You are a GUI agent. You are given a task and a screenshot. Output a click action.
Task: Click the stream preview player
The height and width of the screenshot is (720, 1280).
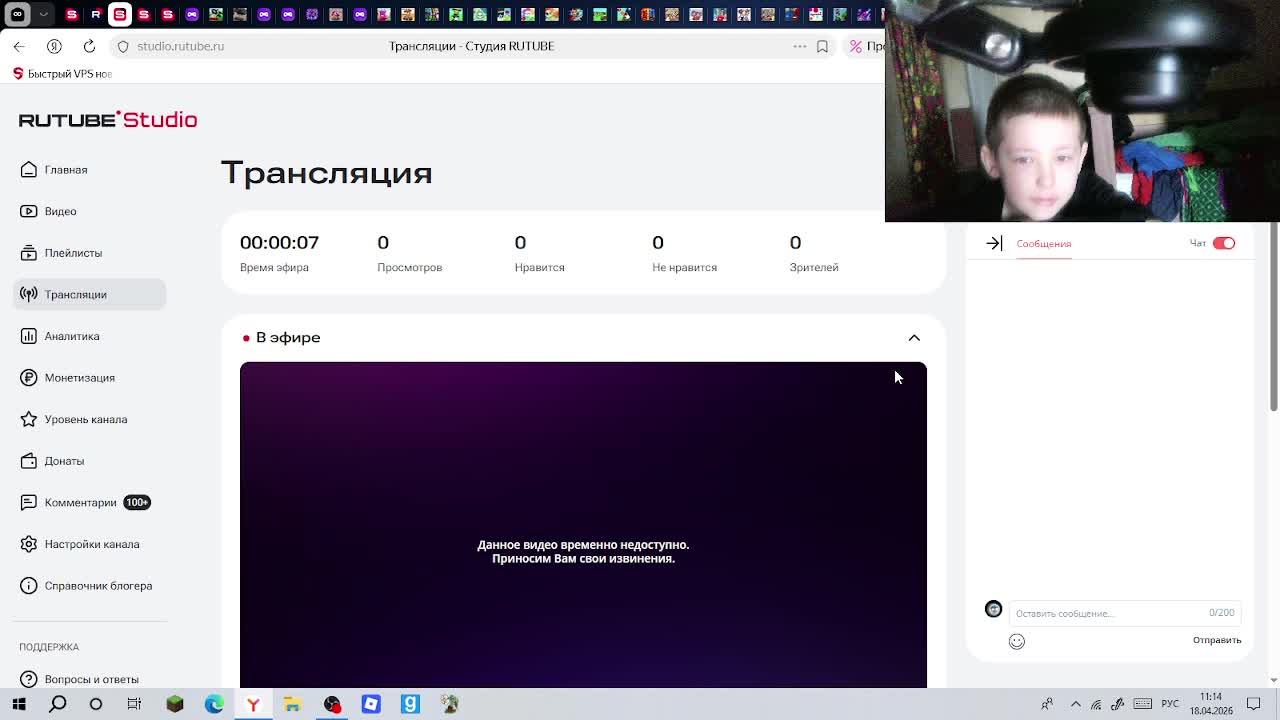[x=583, y=524]
